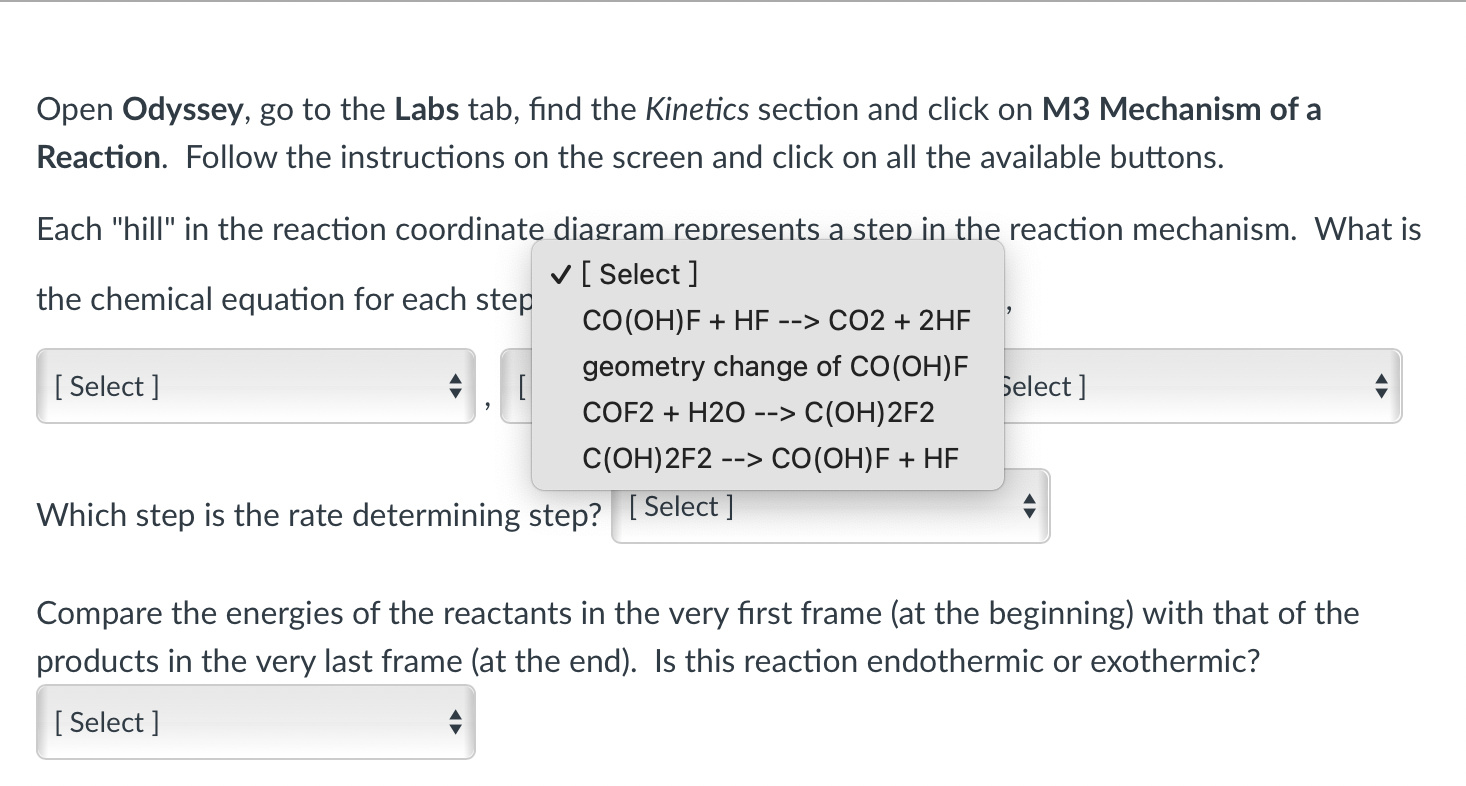
Task: Open the rate determining step dropdown
Action: [830, 506]
